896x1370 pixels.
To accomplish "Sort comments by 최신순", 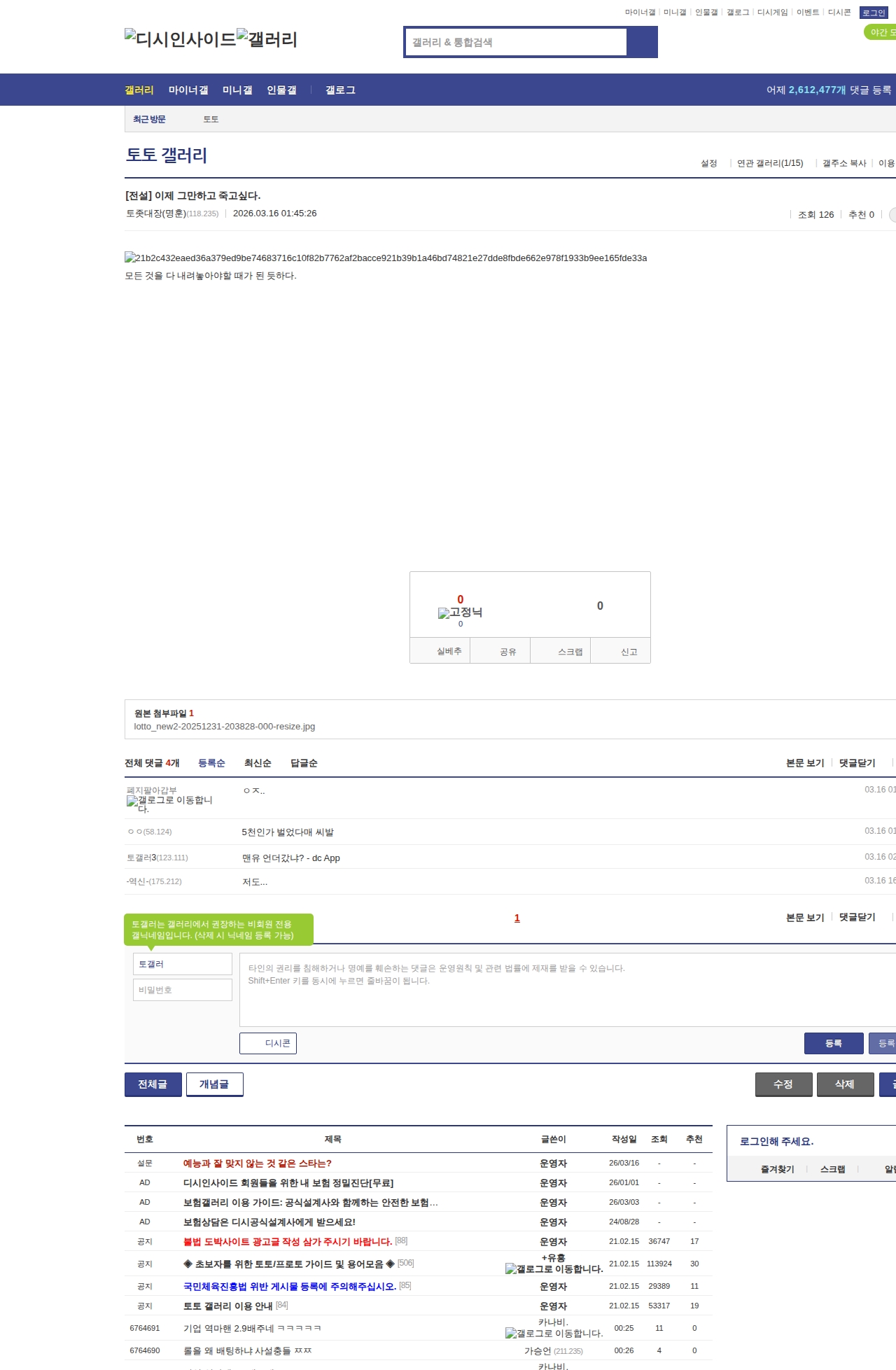I will 258,763.
